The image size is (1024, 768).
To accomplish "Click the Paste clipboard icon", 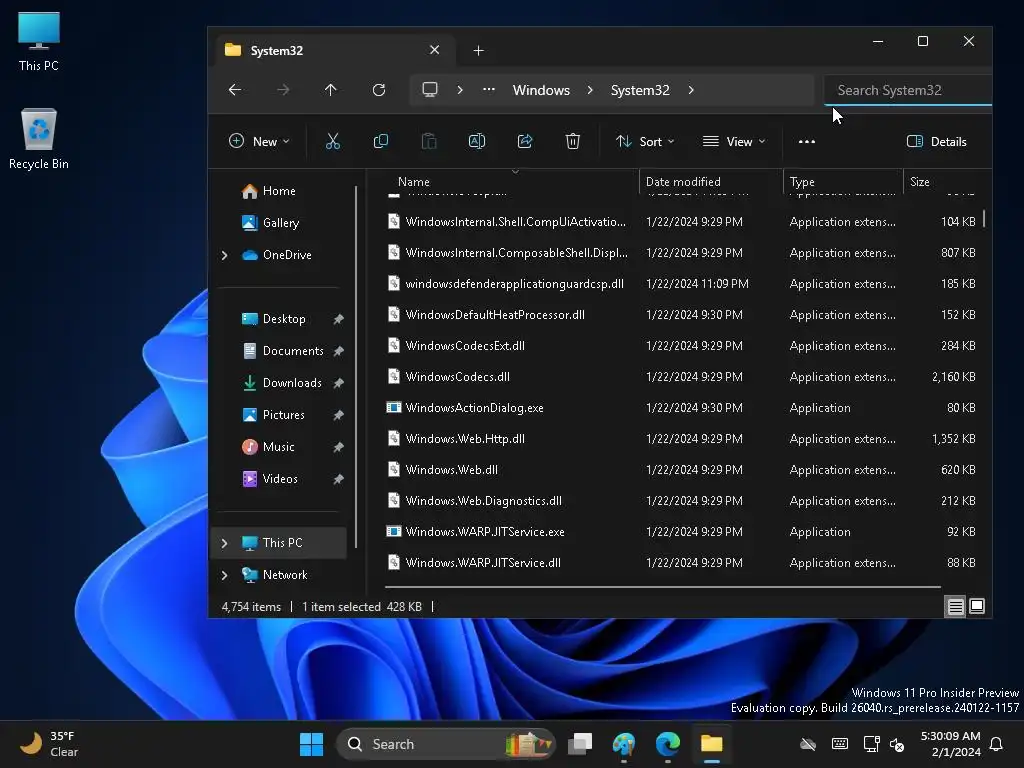I will 429,141.
